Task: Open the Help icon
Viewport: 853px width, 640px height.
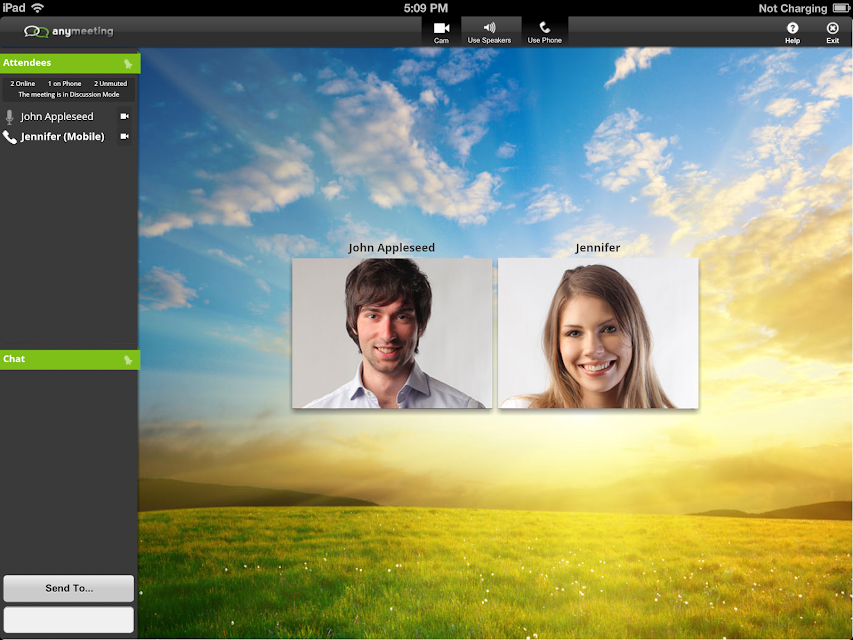Action: (x=793, y=32)
